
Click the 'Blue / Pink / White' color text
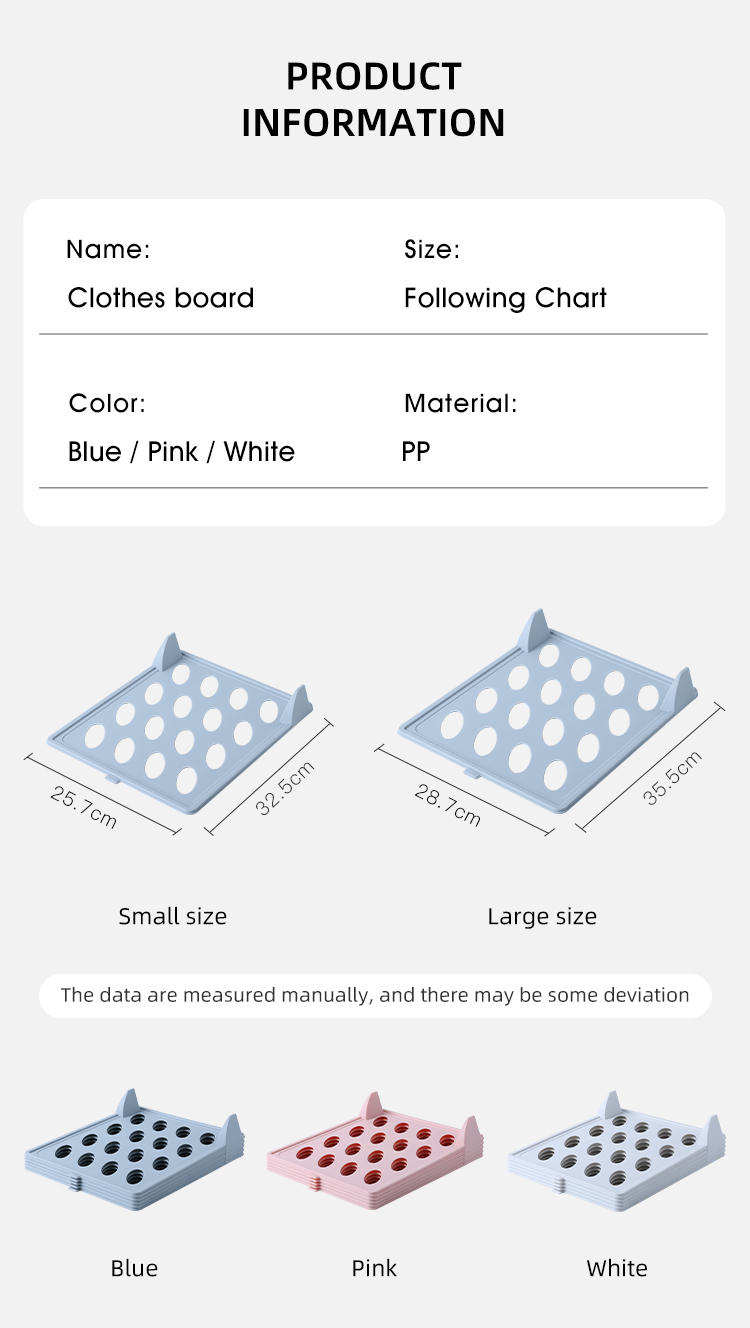click(181, 452)
